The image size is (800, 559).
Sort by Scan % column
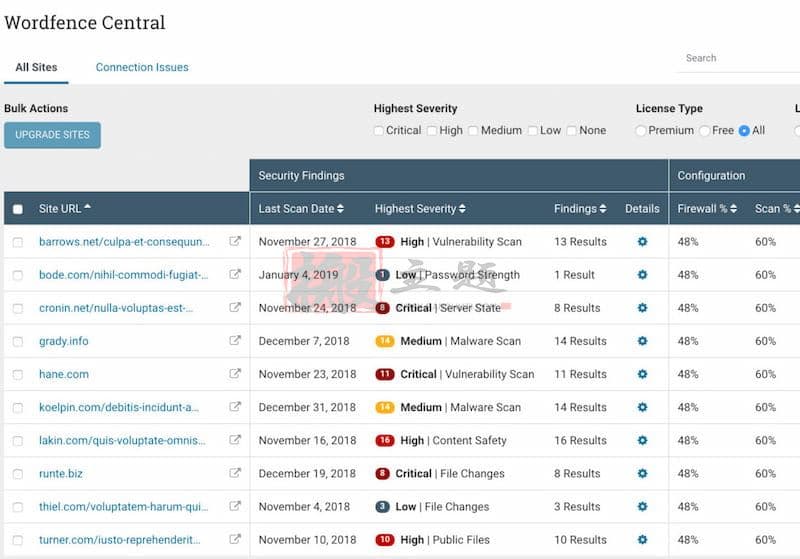[x=777, y=209]
